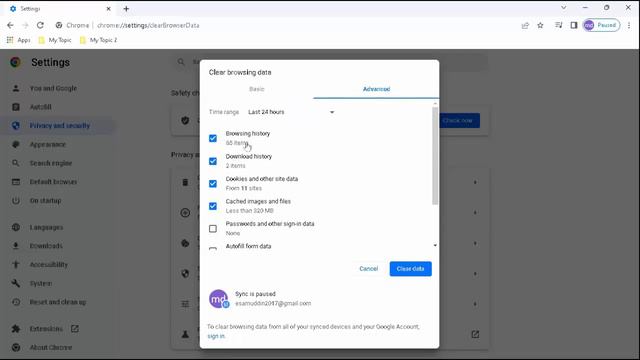
Task: Check Passwords and other sign-in data checkbox
Action: [213, 229]
